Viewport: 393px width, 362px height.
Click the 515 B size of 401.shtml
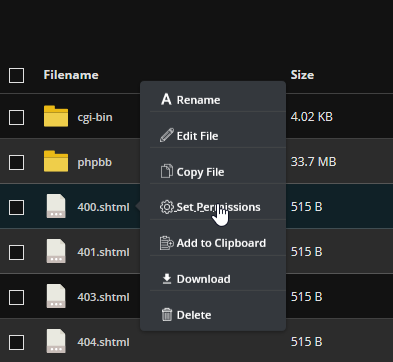tap(306, 252)
